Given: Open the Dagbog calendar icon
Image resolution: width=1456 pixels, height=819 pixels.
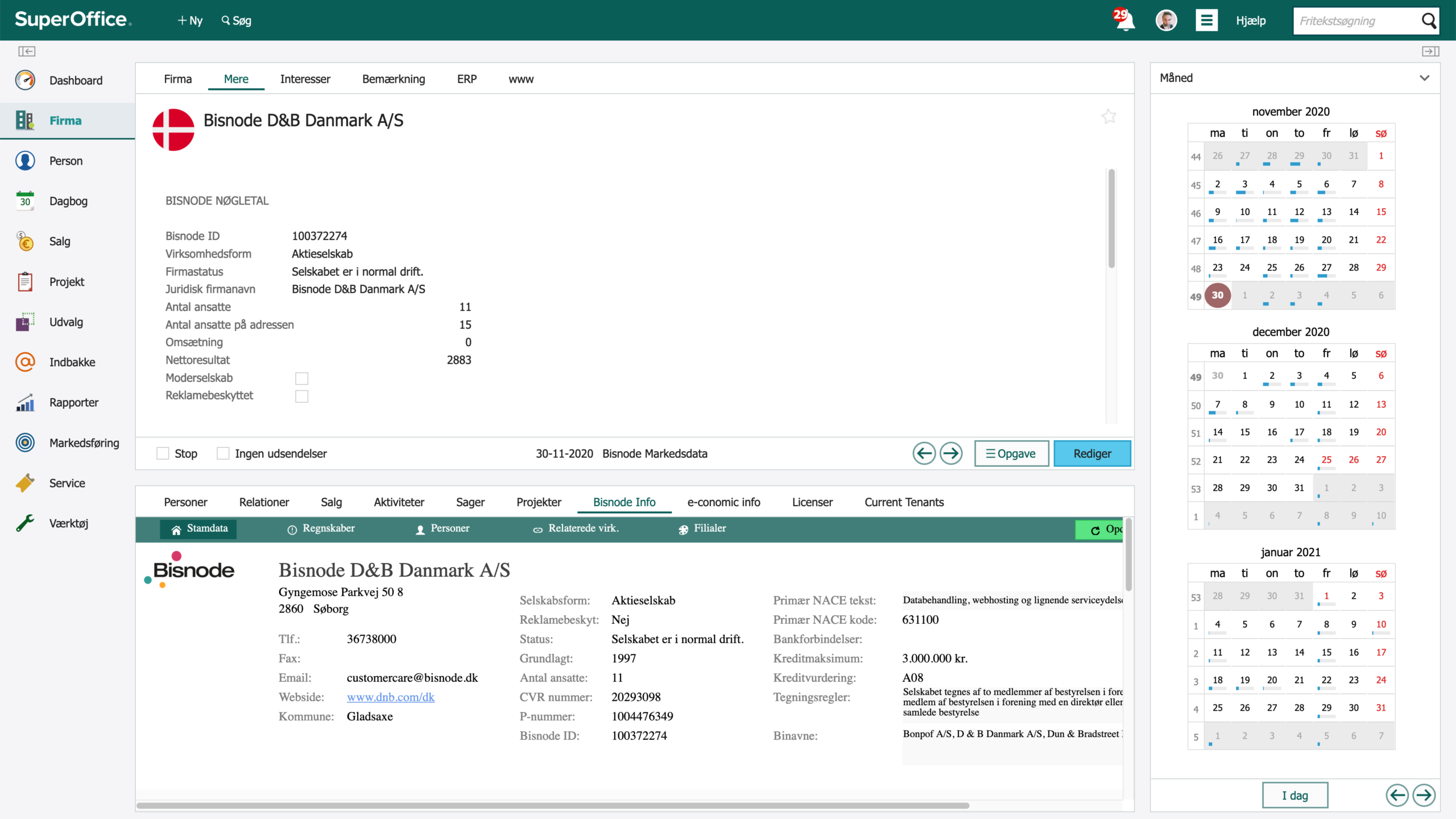Looking at the screenshot, I should pyautogui.click(x=25, y=201).
